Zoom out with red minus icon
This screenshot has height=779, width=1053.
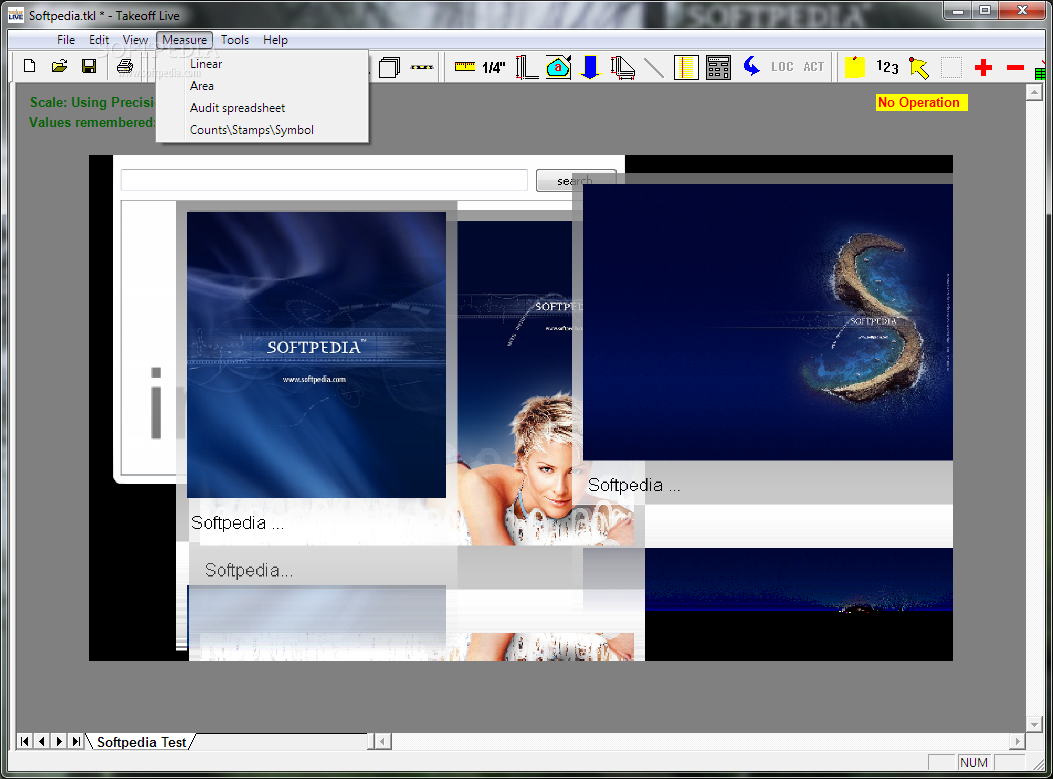(1015, 67)
